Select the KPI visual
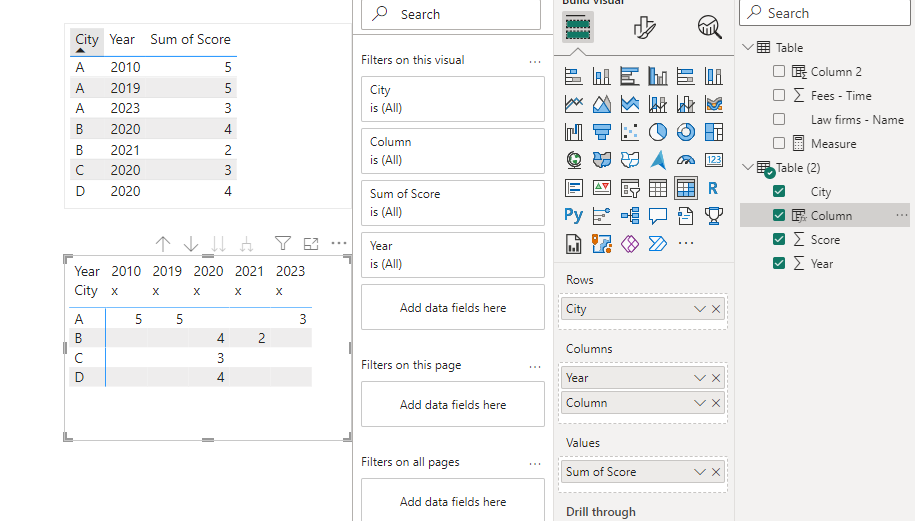 click(602, 188)
